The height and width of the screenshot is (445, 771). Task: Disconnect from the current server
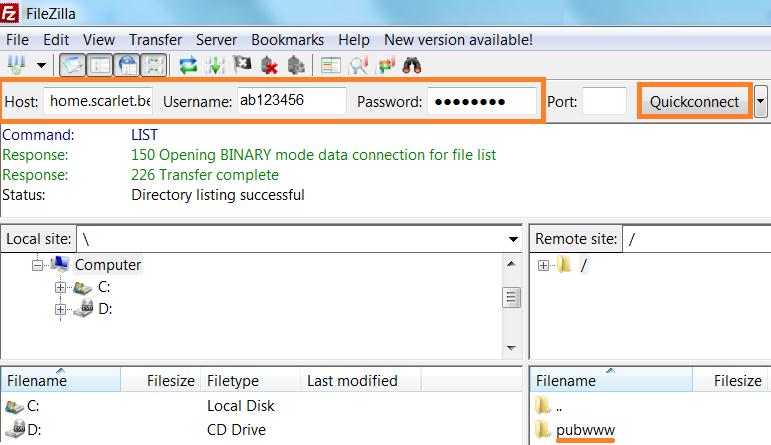pos(269,65)
